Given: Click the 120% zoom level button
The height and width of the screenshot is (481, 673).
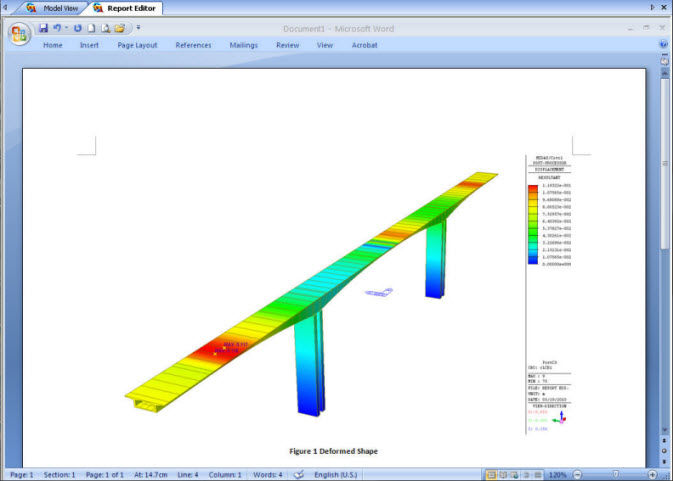Looking at the screenshot, I should pyautogui.click(x=558, y=474).
